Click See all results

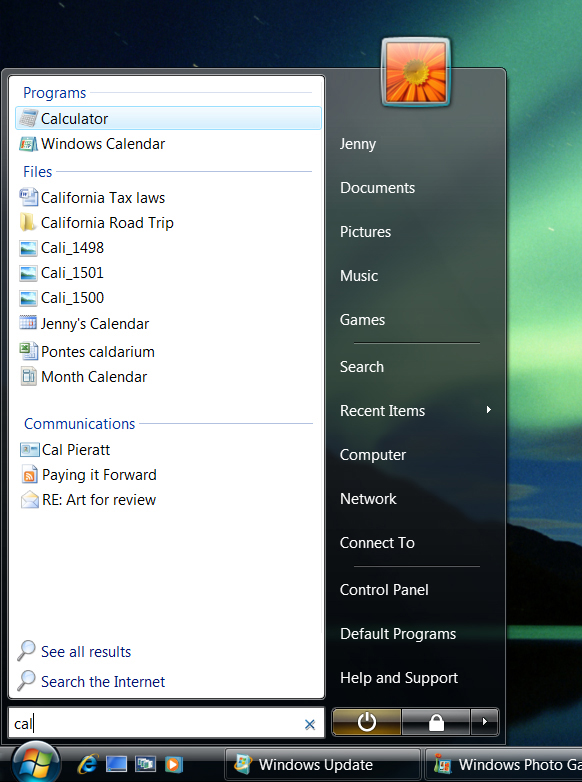pyautogui.click(x=86, y=651)
